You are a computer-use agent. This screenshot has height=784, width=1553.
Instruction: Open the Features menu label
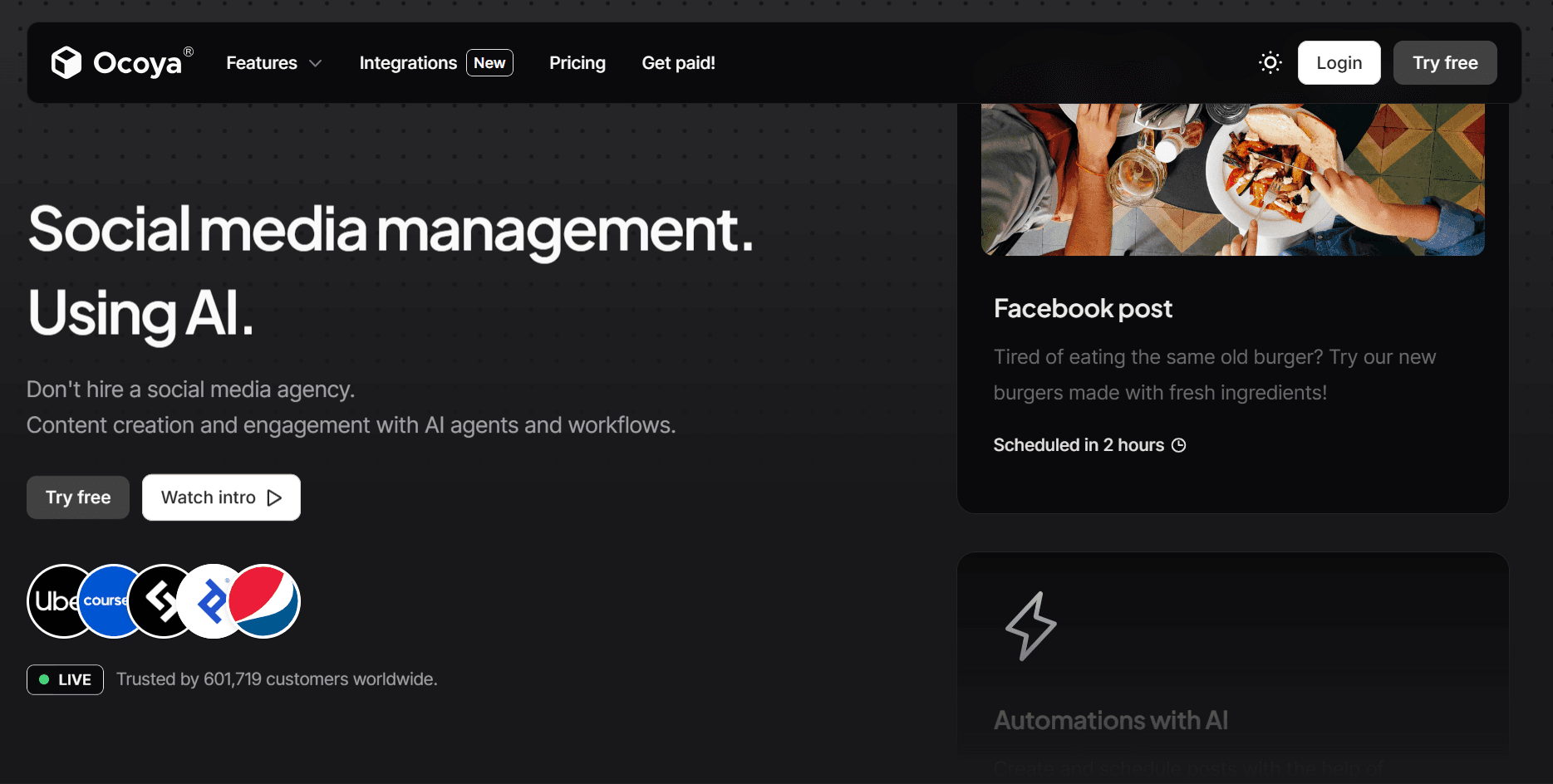(x=262, y=63)
